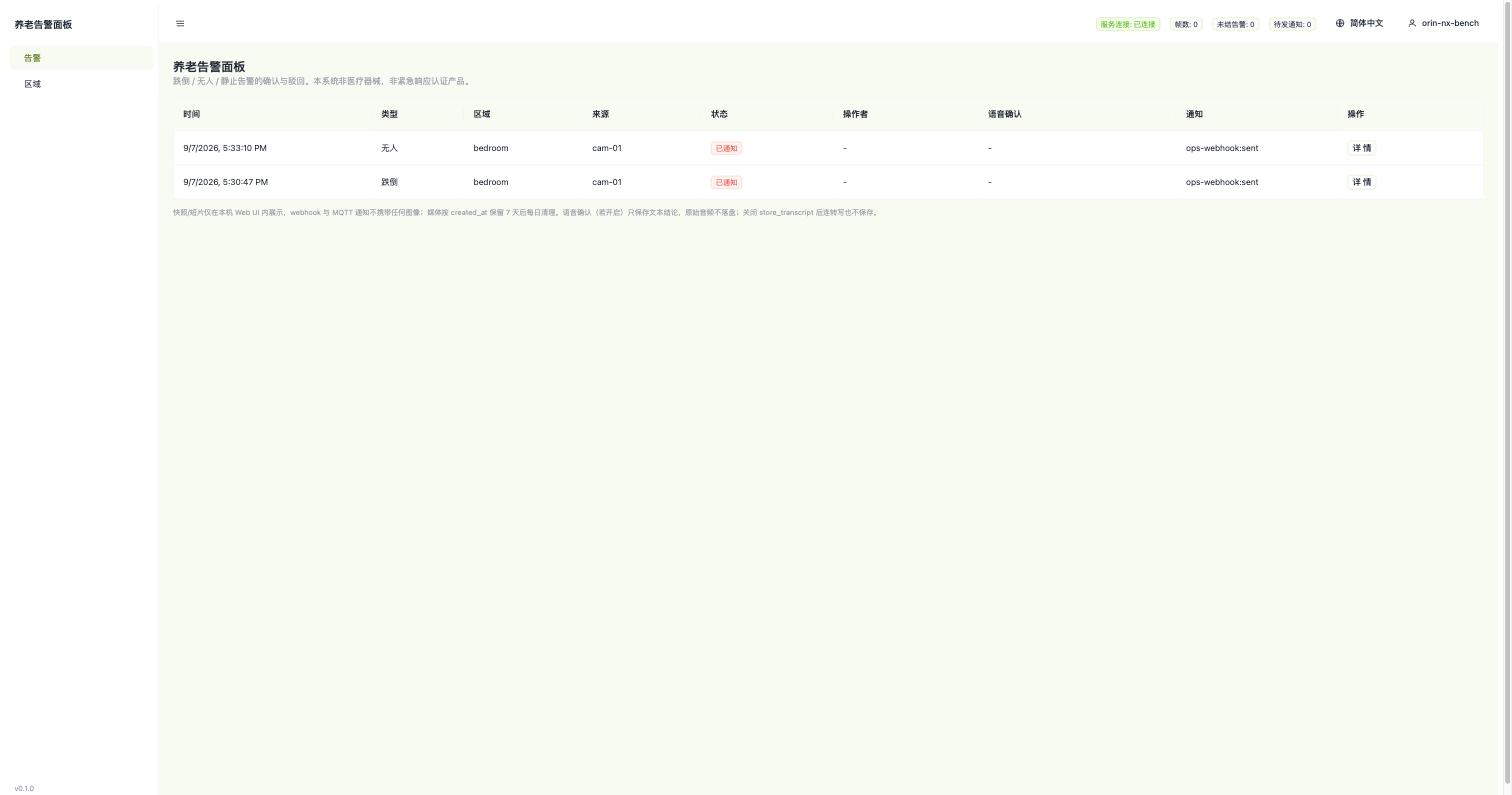The width and height of the screenshot is (1512, 795).
Task: Collapse the sidebar with the hamburger icon
Action: (x=180, y=24)
